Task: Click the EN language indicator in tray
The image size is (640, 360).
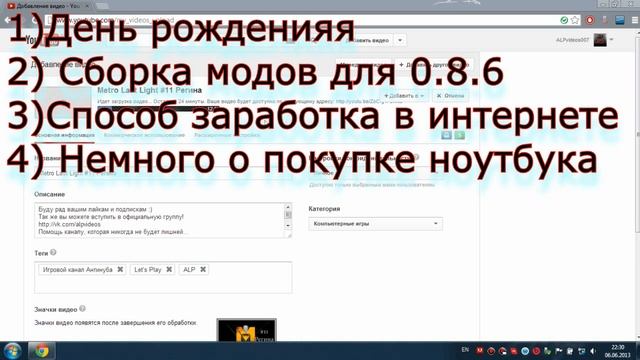Action: pos(465,350)
